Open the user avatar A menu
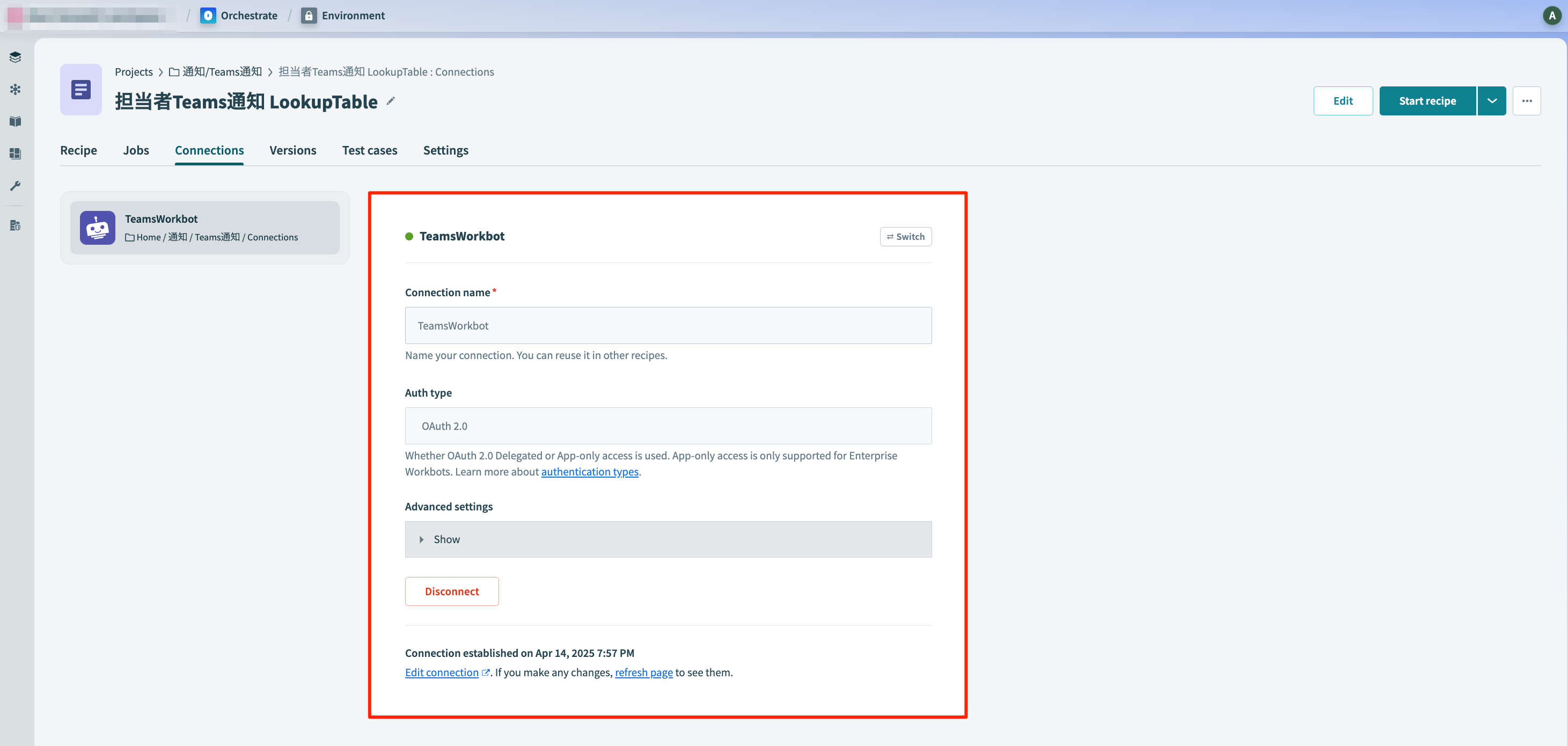 [1551, 16]
